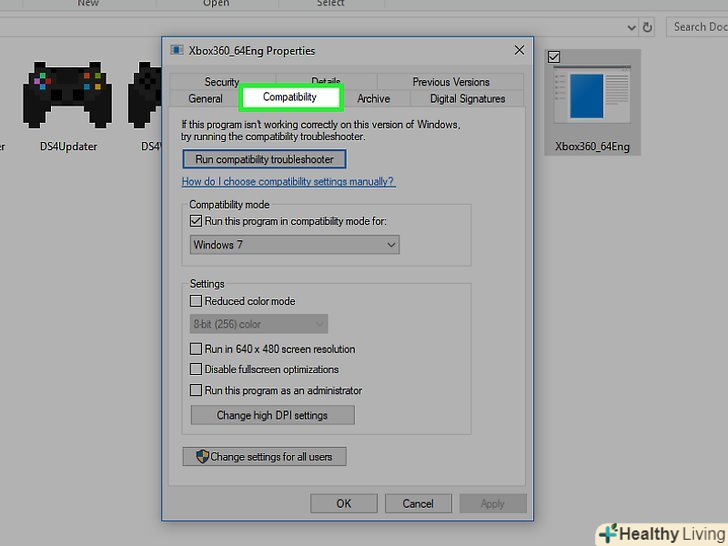Select the DS4Updater controller icon in Explorer

tap(67, 95)
